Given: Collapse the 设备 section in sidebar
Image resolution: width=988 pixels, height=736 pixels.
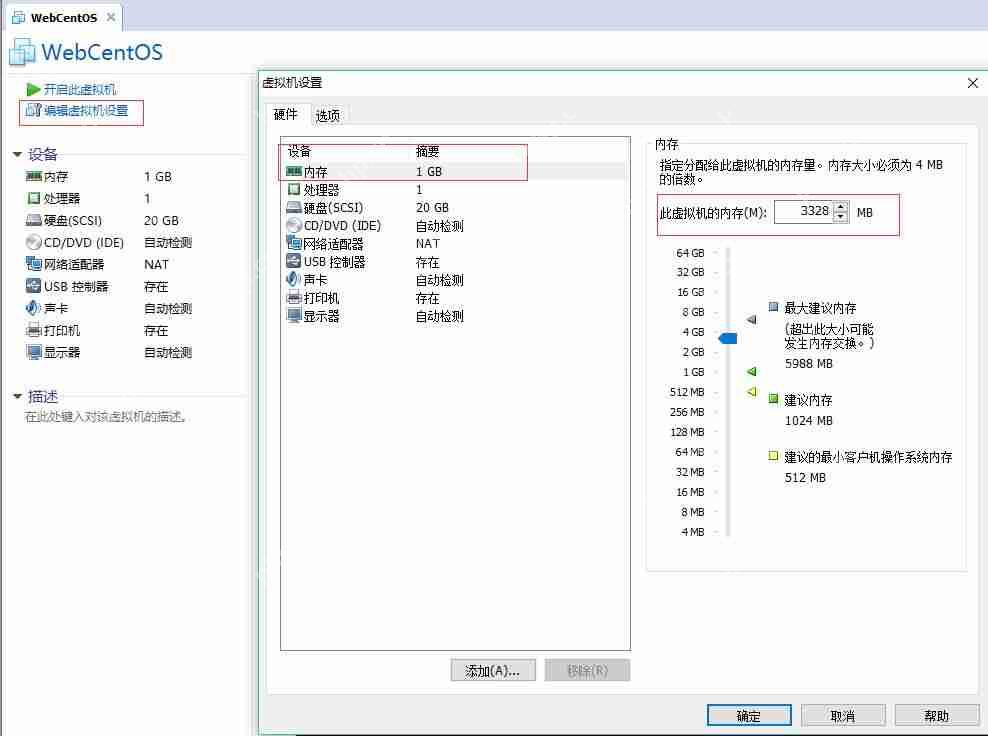Looking at the screenshot, I should (x=18, y=154).
